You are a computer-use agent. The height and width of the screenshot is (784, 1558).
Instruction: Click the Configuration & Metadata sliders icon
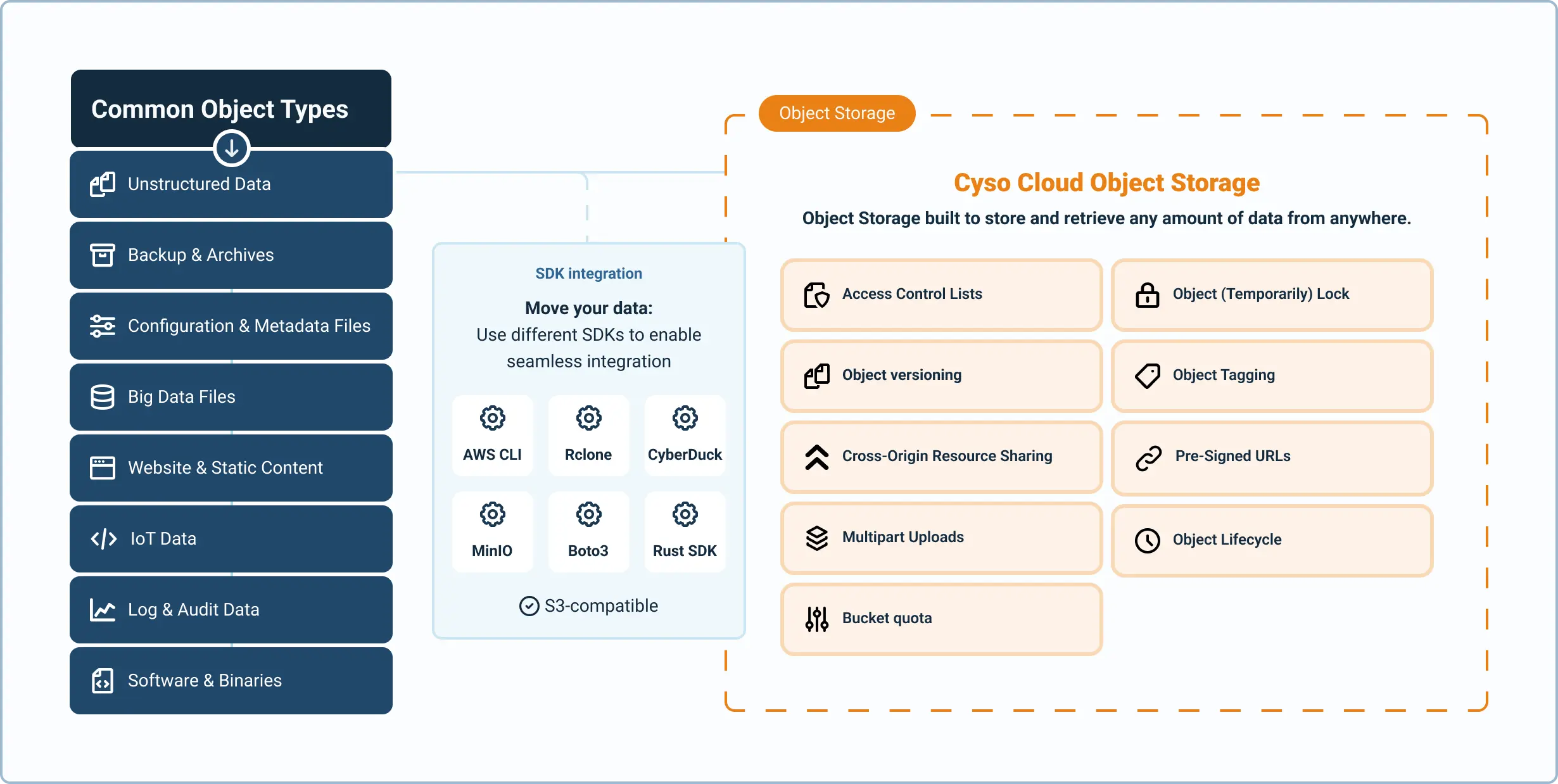coord(103,326)
